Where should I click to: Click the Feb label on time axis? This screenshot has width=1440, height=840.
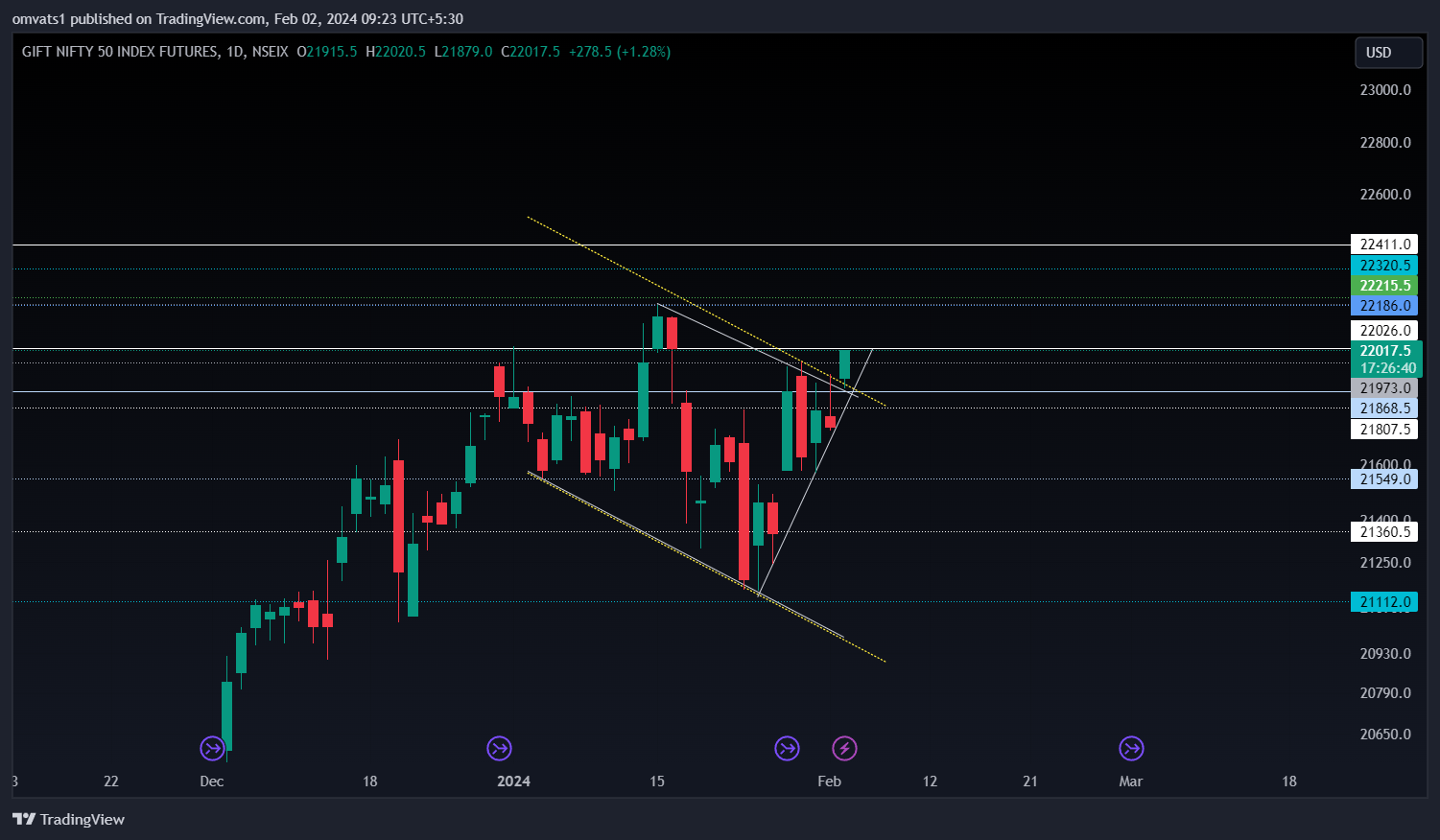pyautogui.click(x=830, y=782)
